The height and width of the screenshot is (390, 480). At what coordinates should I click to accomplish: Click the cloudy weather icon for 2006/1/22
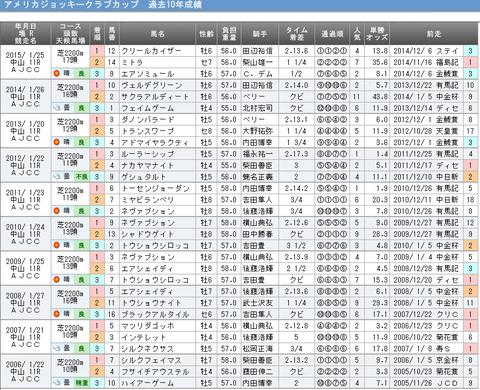pos(57,382)
